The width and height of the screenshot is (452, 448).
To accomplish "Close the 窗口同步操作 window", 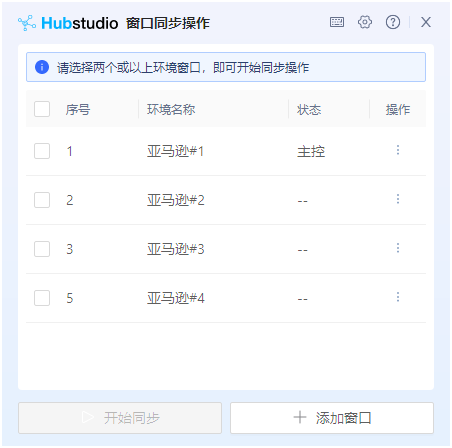I will [426, 22].
